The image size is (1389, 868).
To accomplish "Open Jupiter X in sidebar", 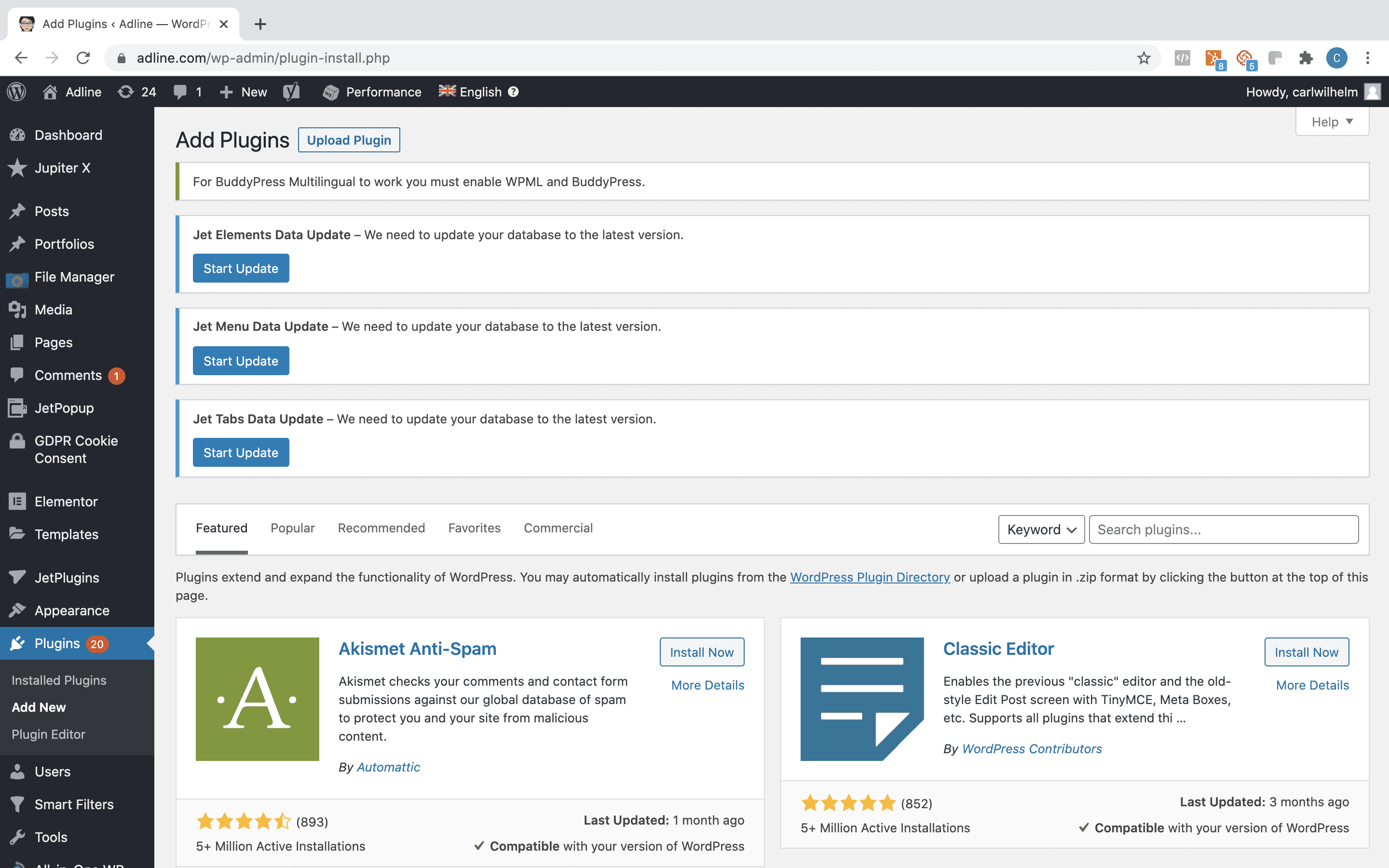I will pyautogui.click(x=77, y=168).
